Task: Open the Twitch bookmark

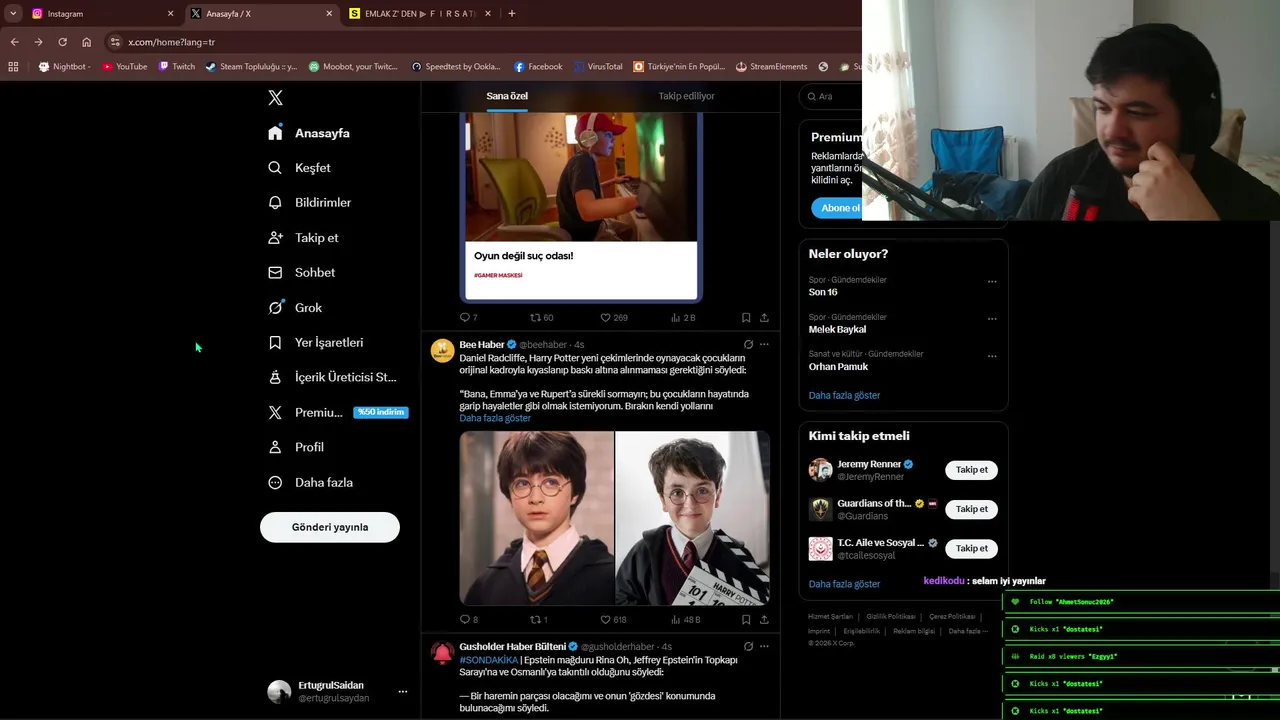Action: click(x=177, y=67)
